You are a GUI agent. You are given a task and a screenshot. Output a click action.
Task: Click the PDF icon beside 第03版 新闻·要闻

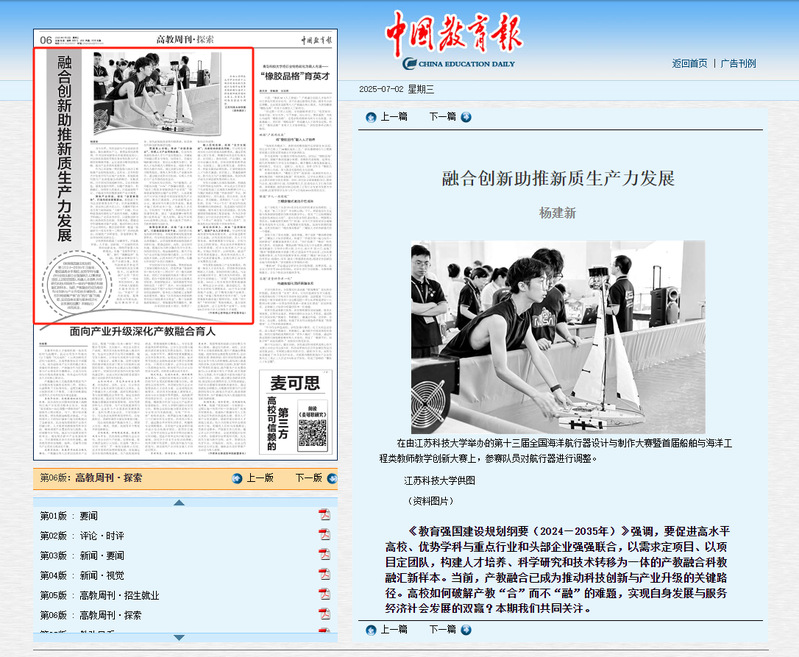tap(324, 555)
